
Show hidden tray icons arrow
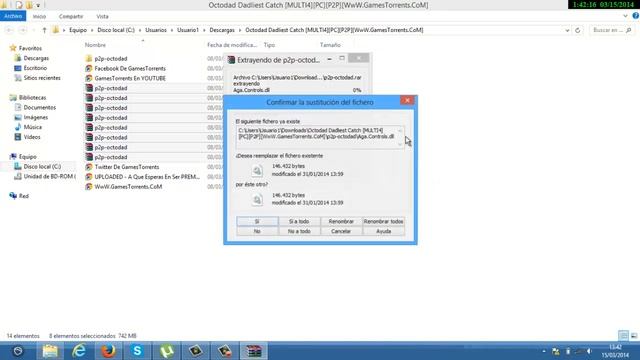[x=544, y=351]
